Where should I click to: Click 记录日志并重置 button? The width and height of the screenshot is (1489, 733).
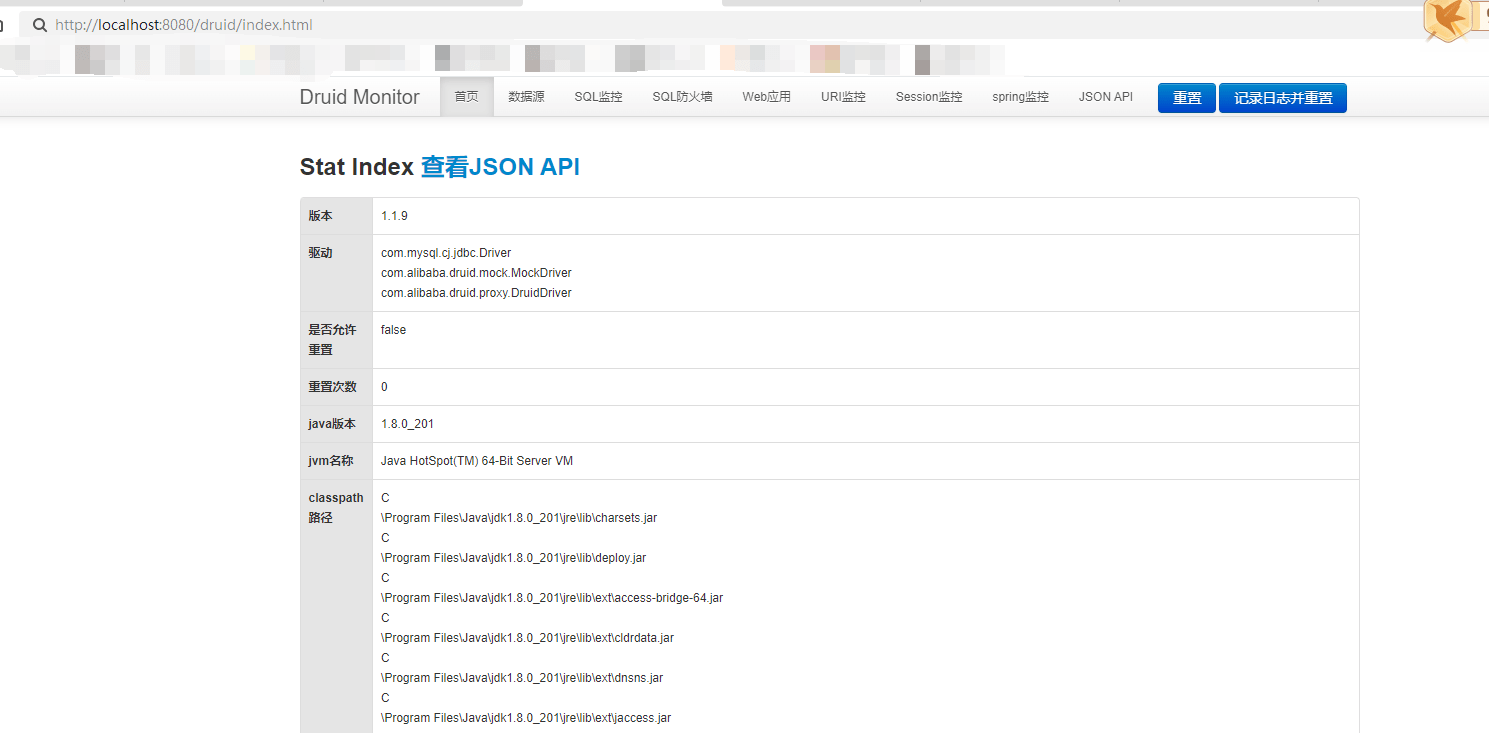tap(1283, 98)
